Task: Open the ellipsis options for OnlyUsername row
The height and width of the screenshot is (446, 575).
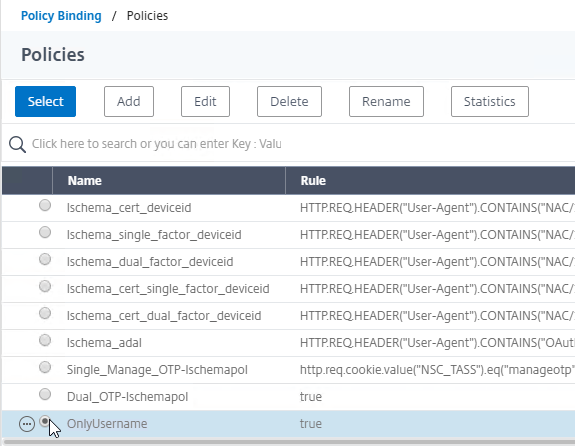Action: [x=27, y=424]
